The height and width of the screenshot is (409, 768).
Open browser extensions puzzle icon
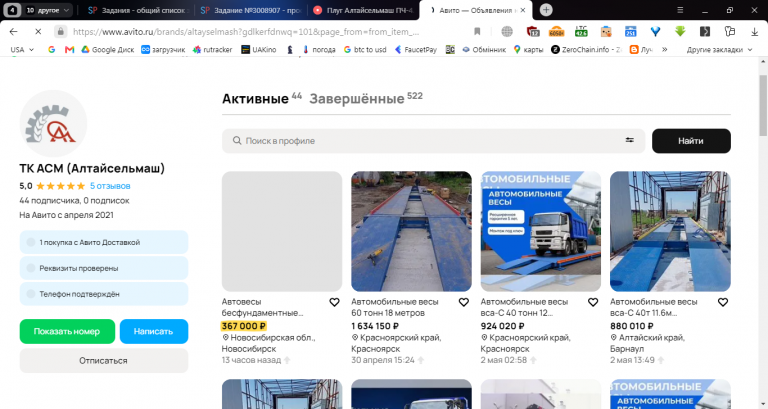point(730,32)
